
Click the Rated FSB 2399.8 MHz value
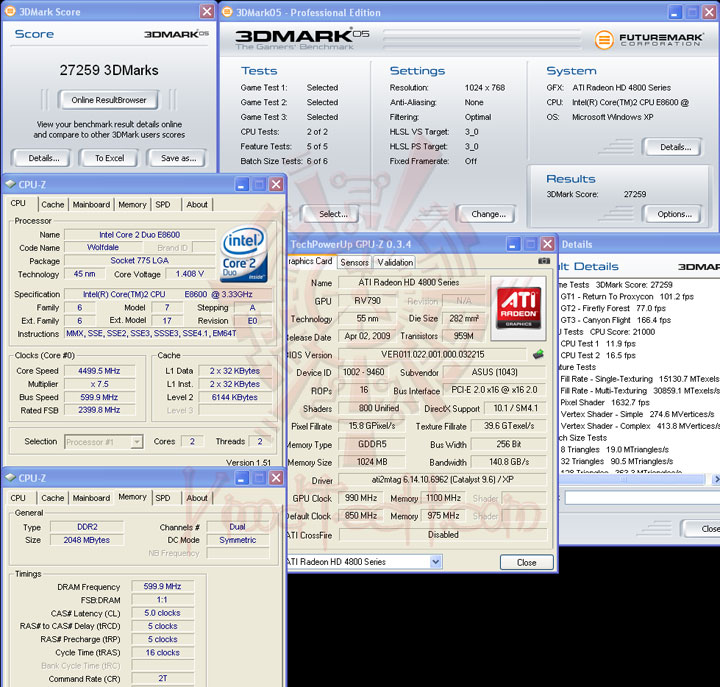[99, 410]
